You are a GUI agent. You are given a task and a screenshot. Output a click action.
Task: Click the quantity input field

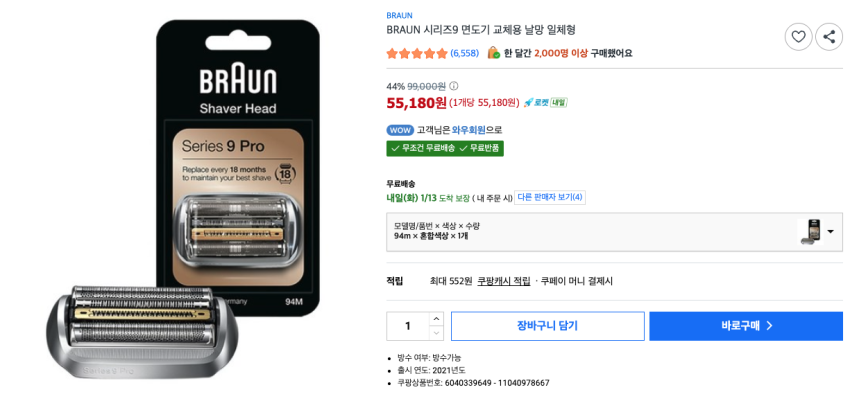(408, 326)
